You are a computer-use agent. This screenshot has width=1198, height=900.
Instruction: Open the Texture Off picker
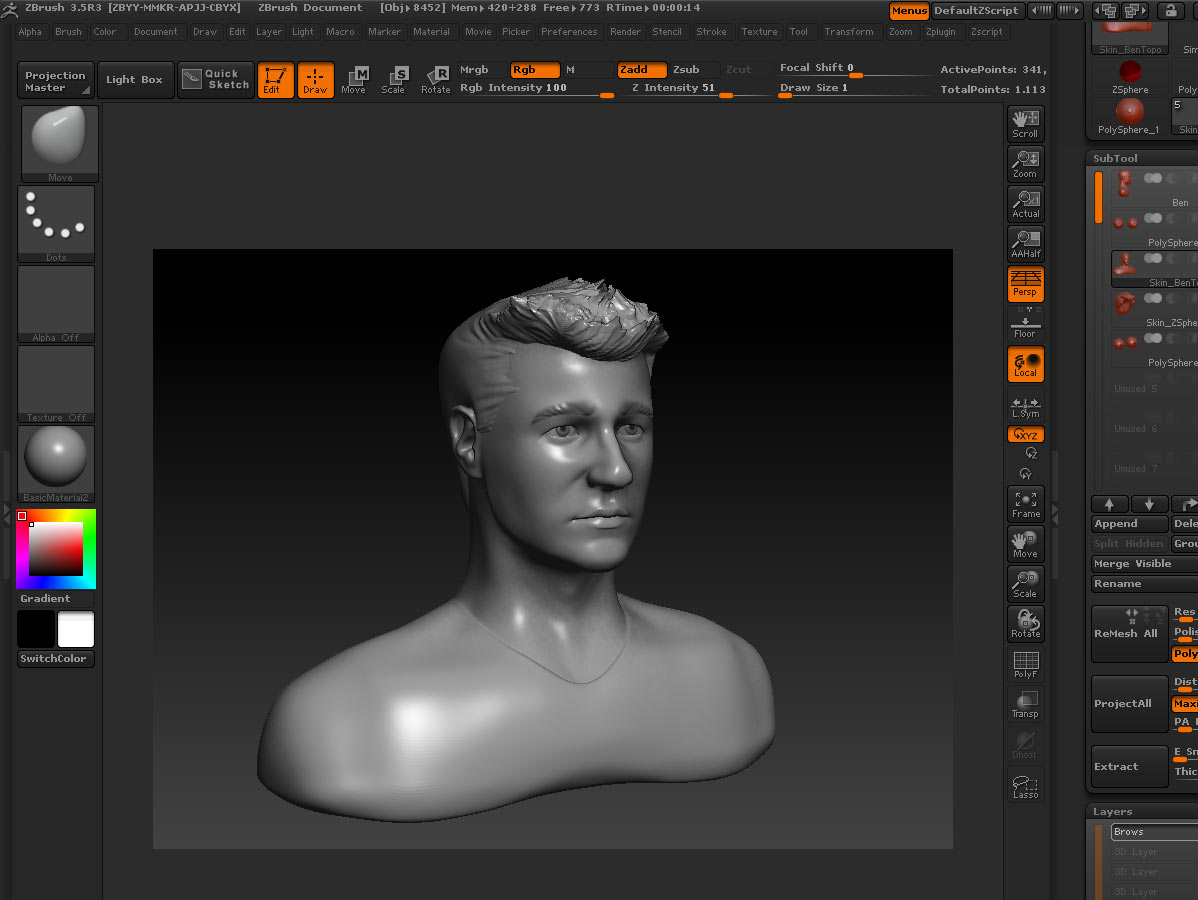pos(56,384)
